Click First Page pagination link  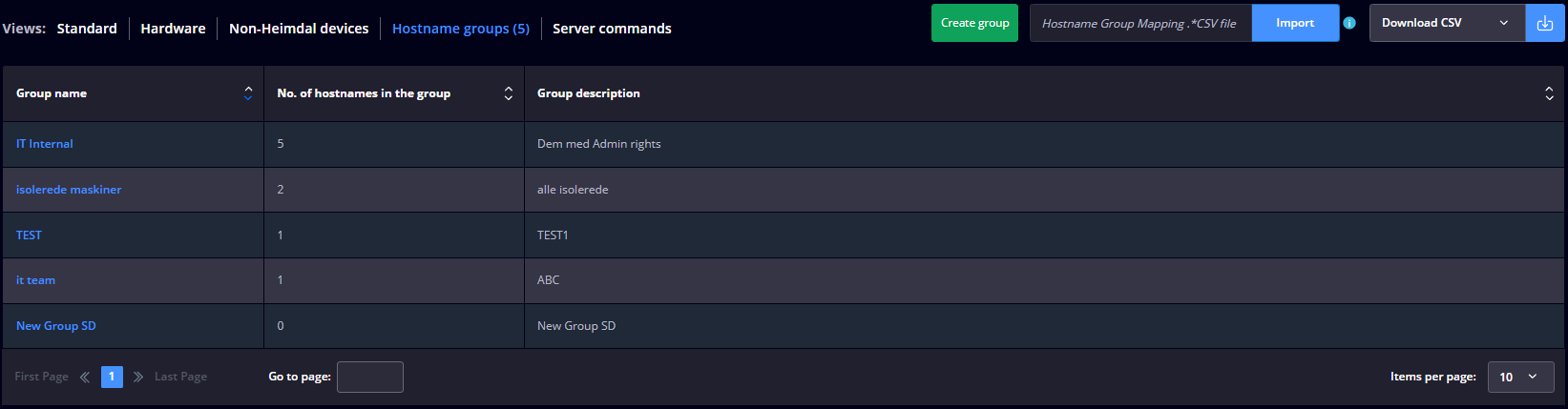(x=41, y=377)
